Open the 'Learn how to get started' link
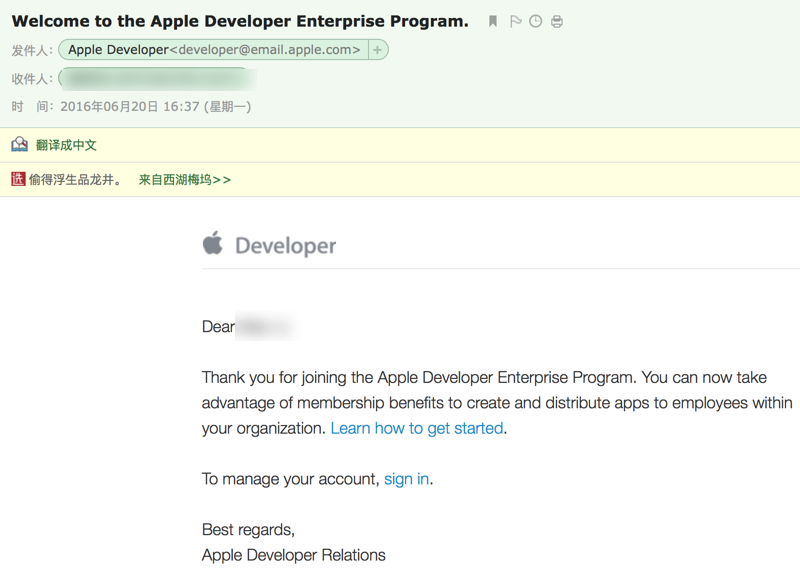 [417, 428]
